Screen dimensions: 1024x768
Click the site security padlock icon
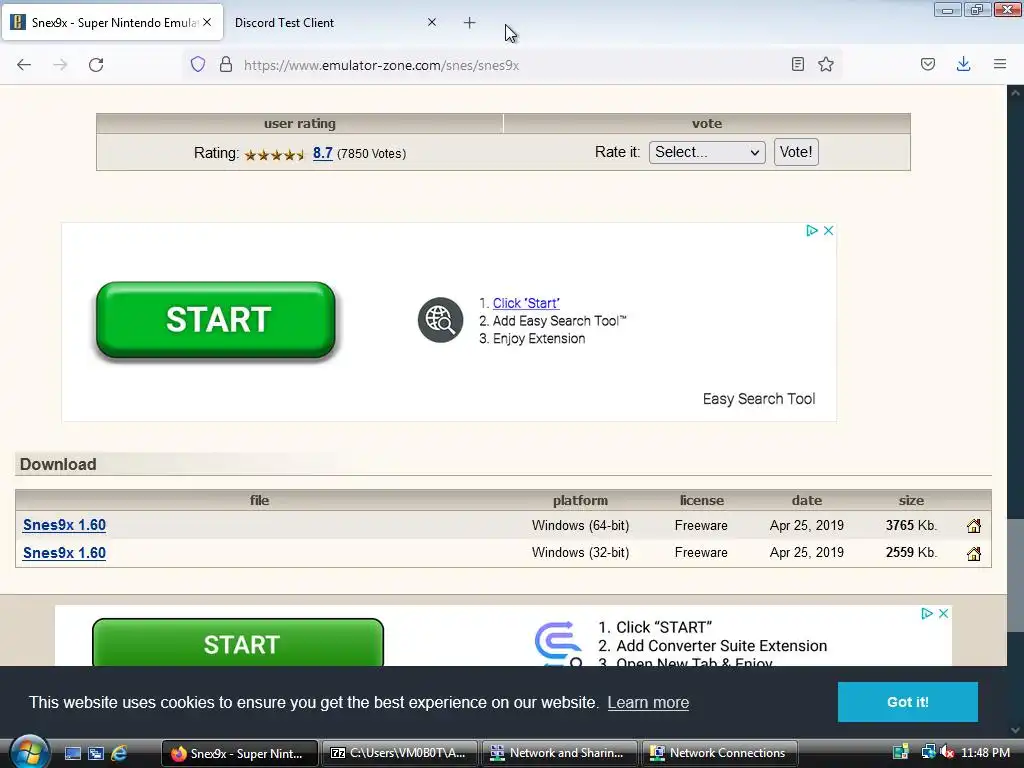226,65
